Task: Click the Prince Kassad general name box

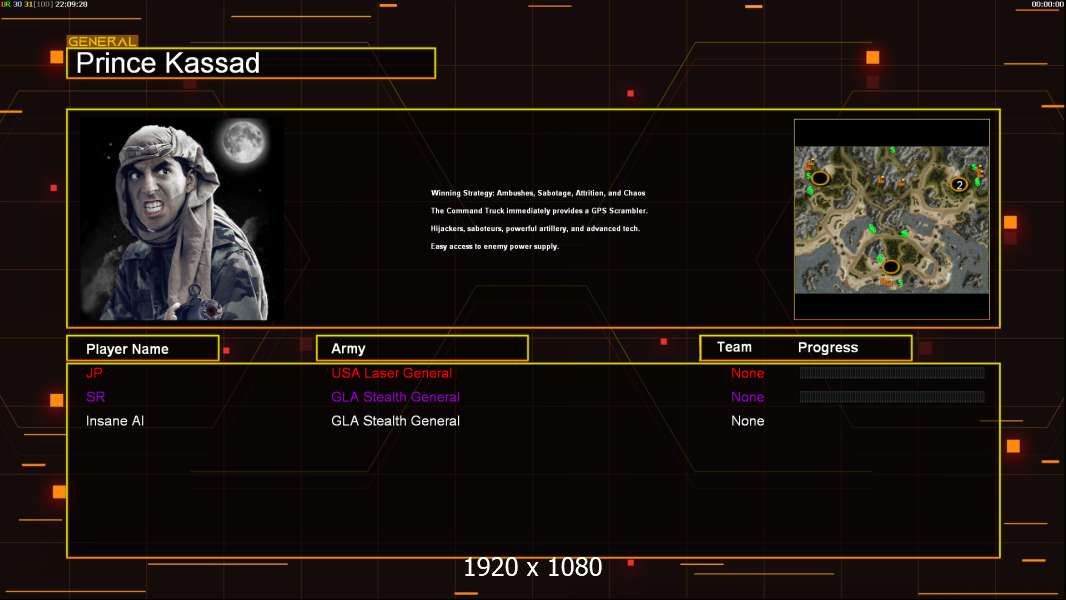Action: click(251, 63)
